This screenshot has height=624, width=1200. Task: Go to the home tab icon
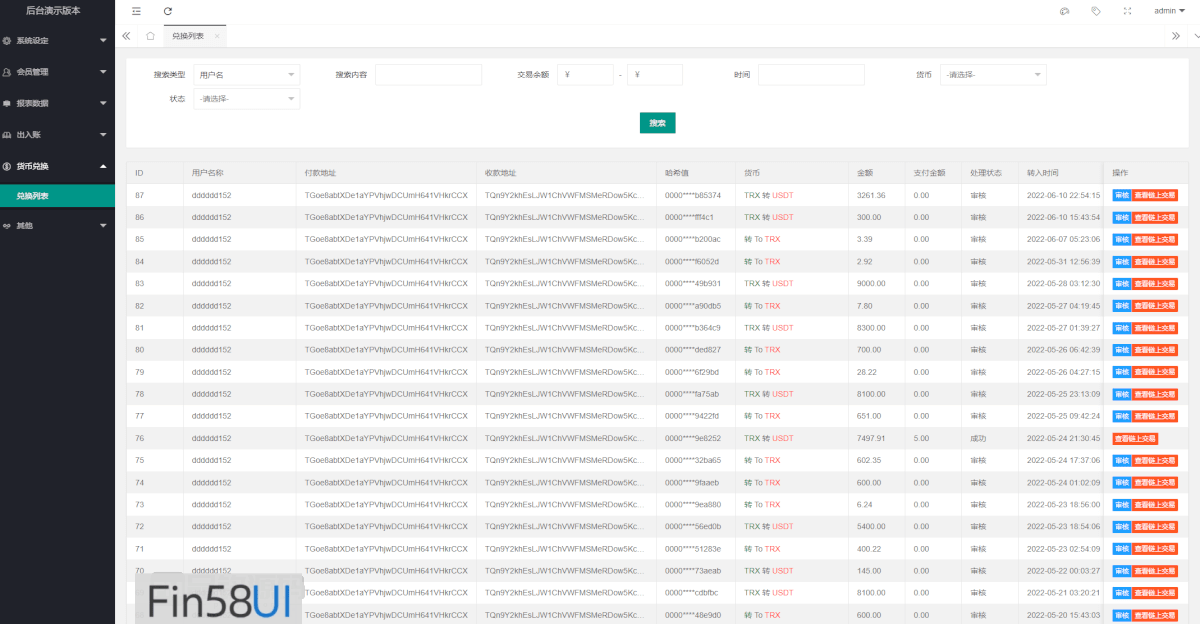point(150,36)
